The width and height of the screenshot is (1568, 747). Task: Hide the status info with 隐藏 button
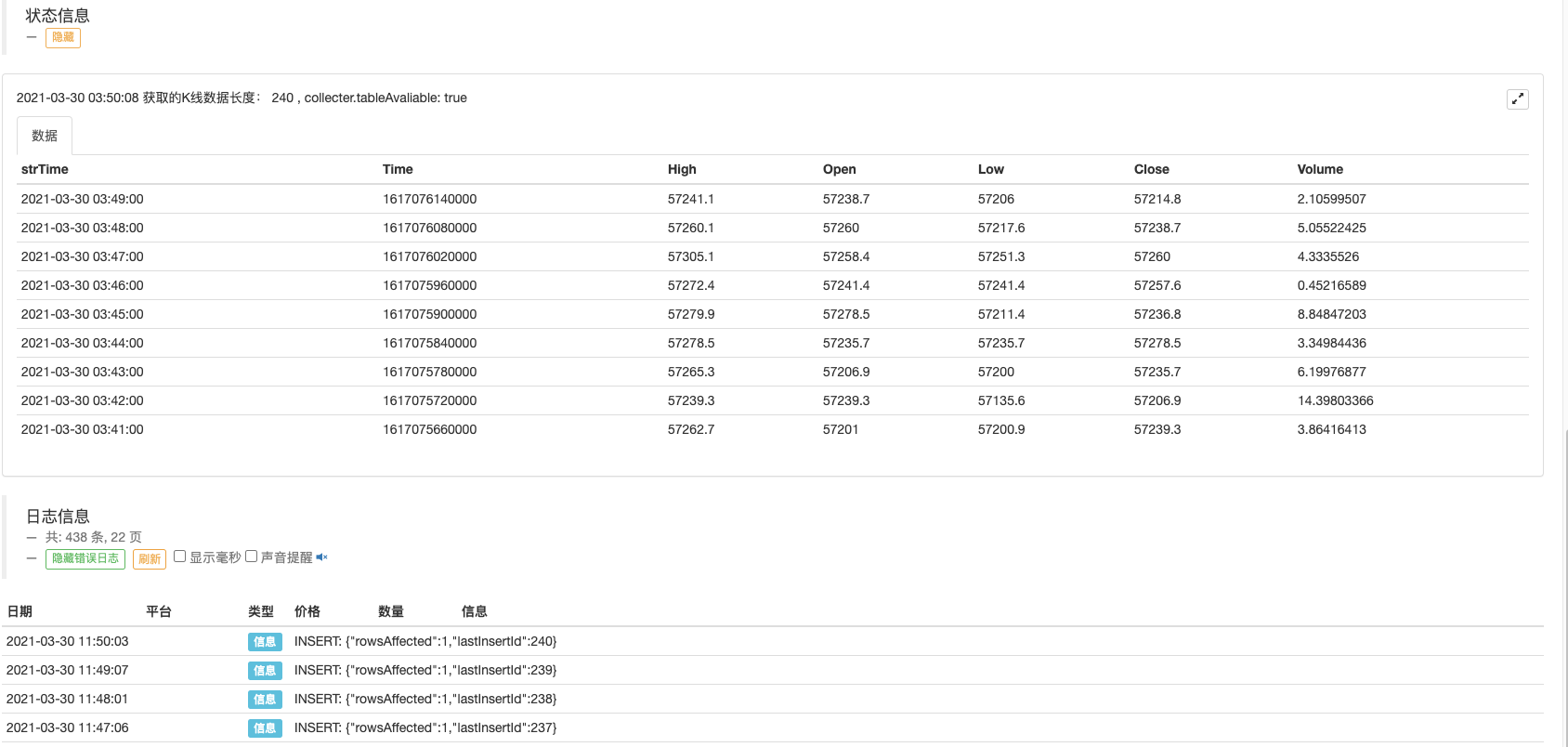63,37
